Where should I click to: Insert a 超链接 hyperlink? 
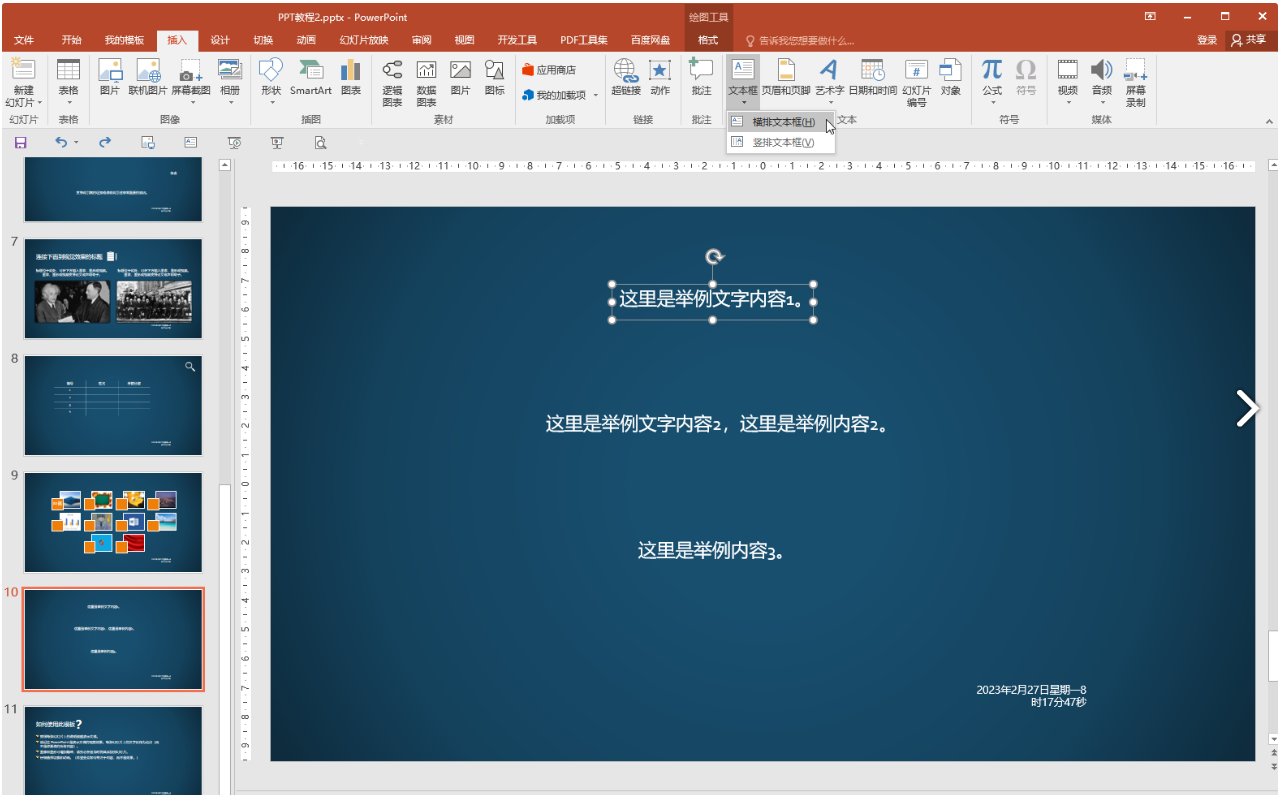click(626, 77)
